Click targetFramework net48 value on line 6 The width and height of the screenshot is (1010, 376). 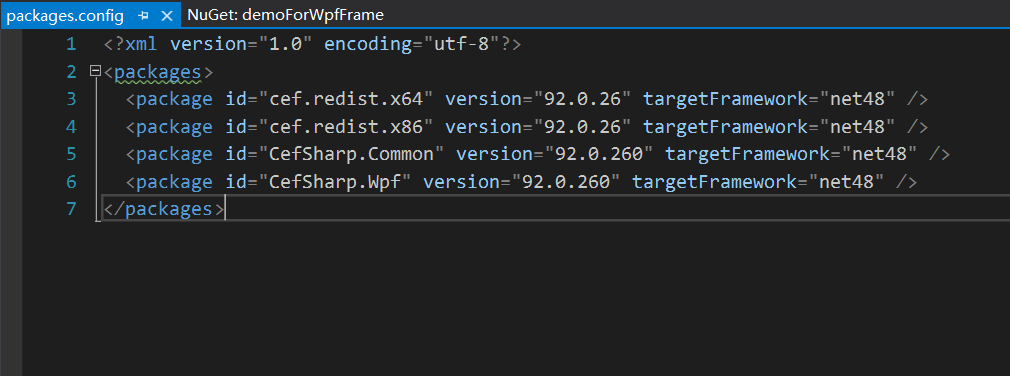click(x=845, y=182)
